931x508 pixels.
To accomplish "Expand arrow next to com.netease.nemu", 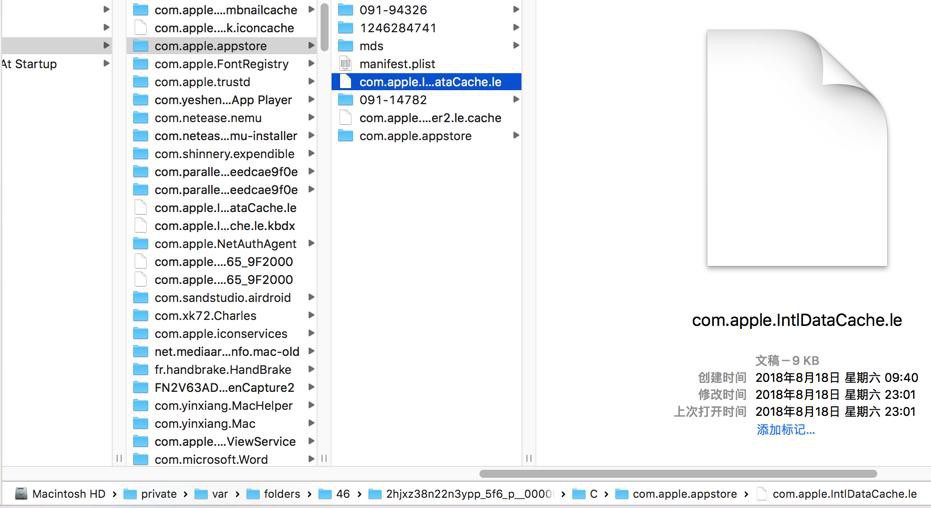I will tap(311, 118).
